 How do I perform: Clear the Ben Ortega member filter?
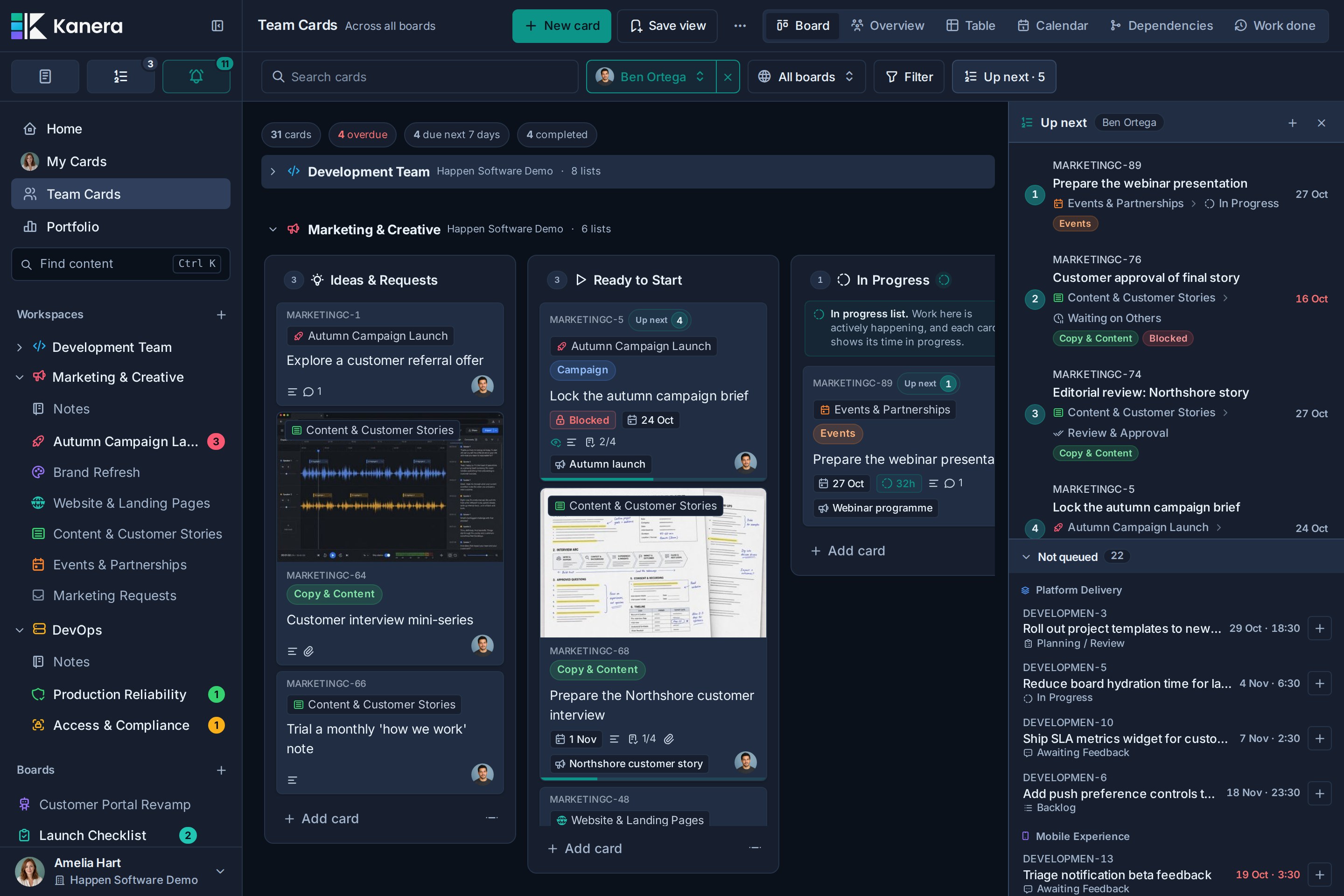coord(728,77)
